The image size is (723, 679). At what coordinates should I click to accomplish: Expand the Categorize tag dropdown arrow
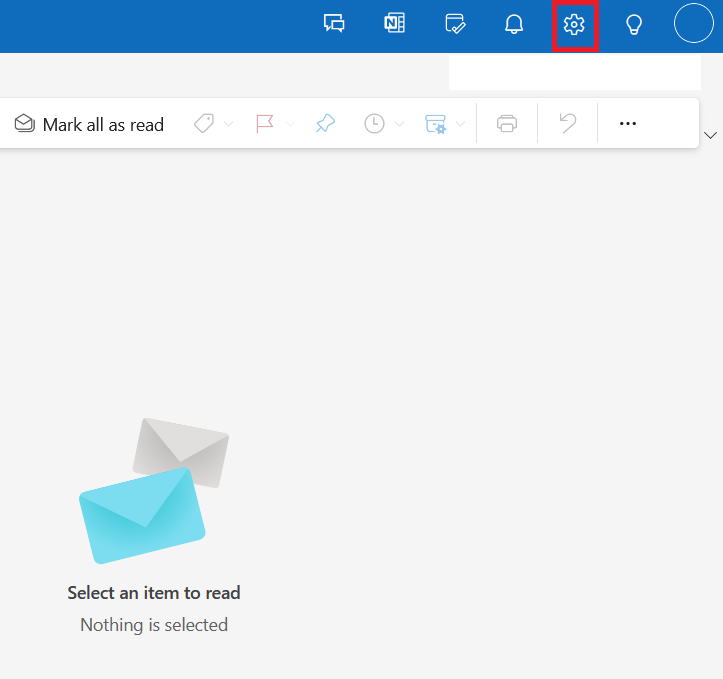(228, 124)
